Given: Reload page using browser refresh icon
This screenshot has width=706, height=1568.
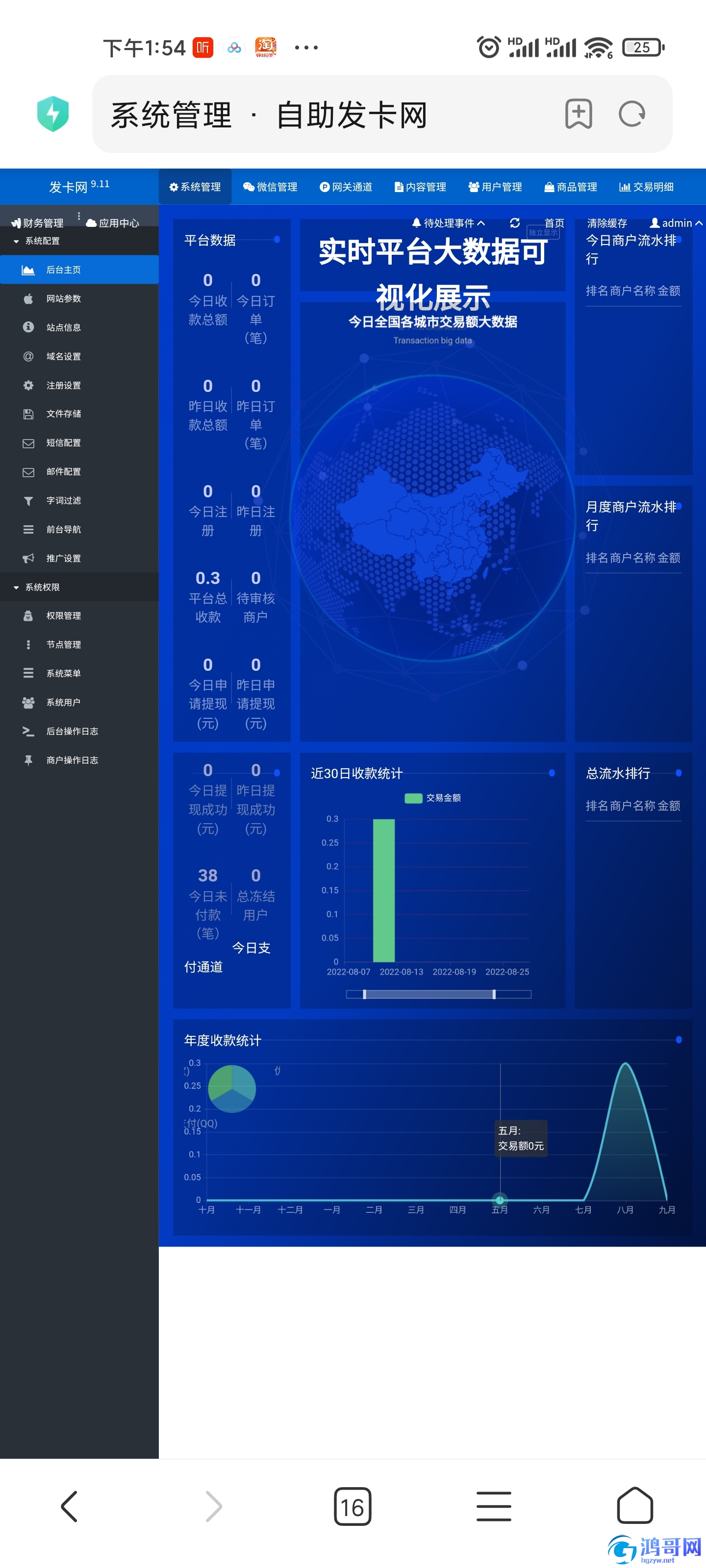Looking at the screenshot, I should point(631,114).
